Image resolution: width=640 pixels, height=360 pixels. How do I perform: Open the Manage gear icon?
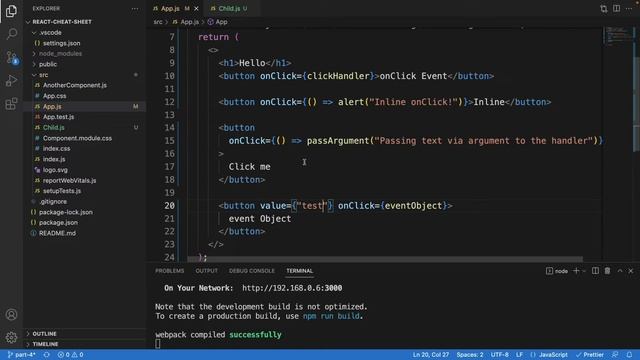[11, 337]
